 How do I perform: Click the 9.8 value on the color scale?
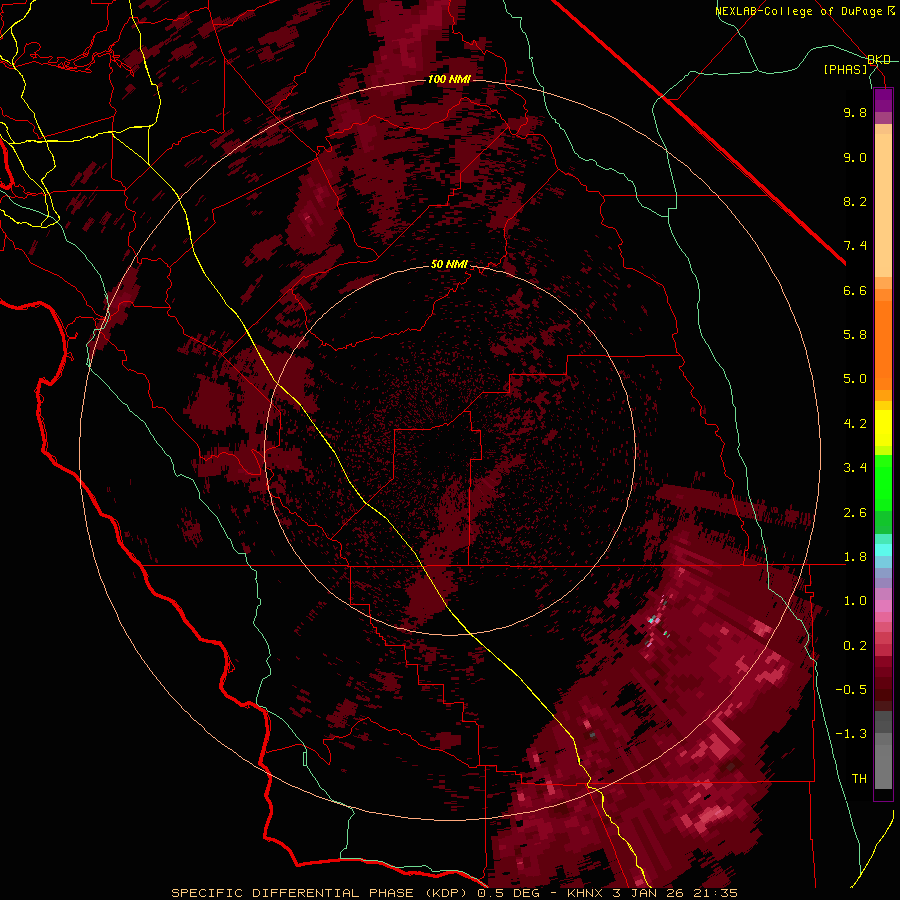coord(855,112)
